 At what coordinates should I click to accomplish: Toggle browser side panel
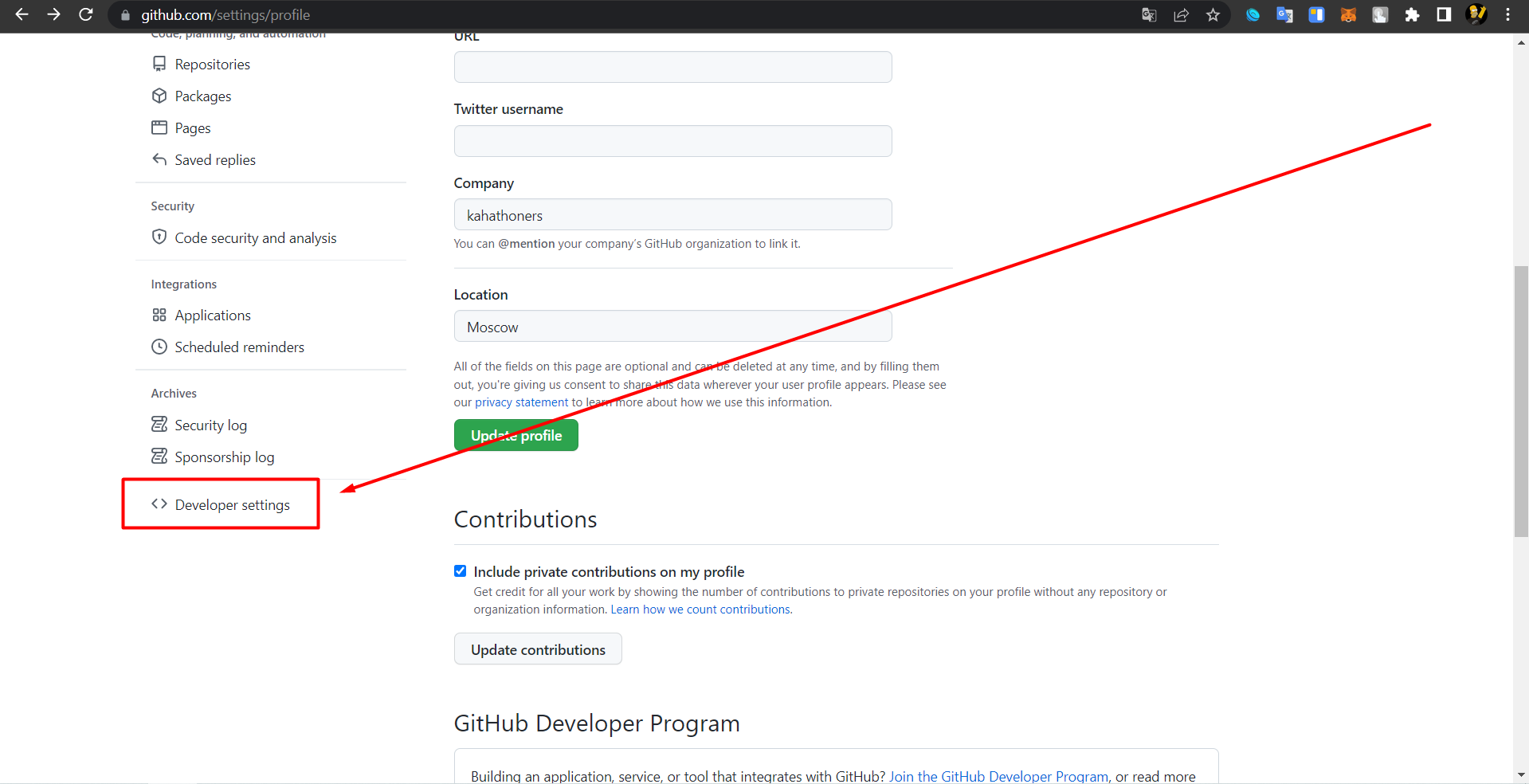(1444, 14)
